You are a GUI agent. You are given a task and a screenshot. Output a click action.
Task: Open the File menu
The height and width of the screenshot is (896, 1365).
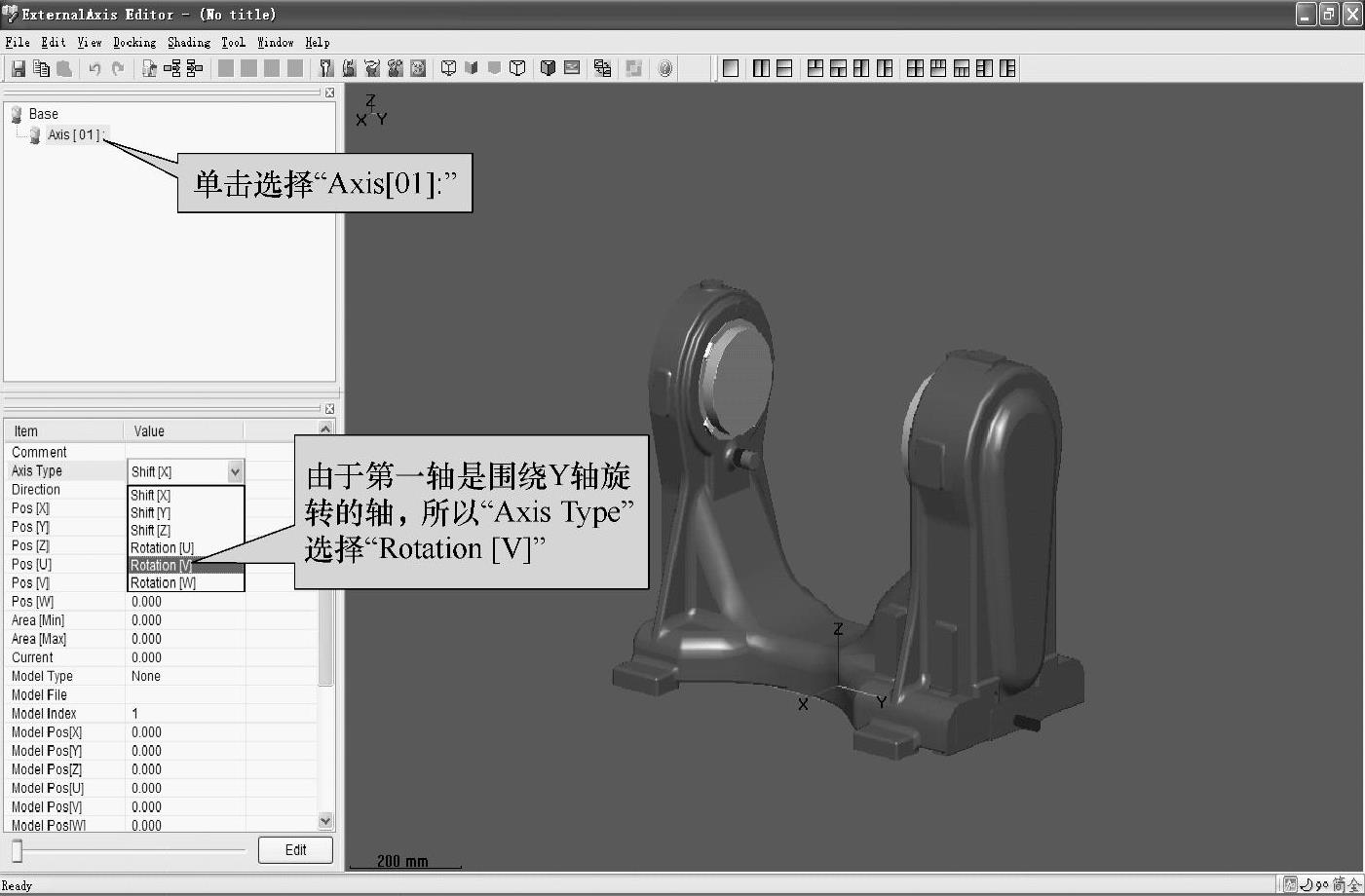(x=18, y=42)
